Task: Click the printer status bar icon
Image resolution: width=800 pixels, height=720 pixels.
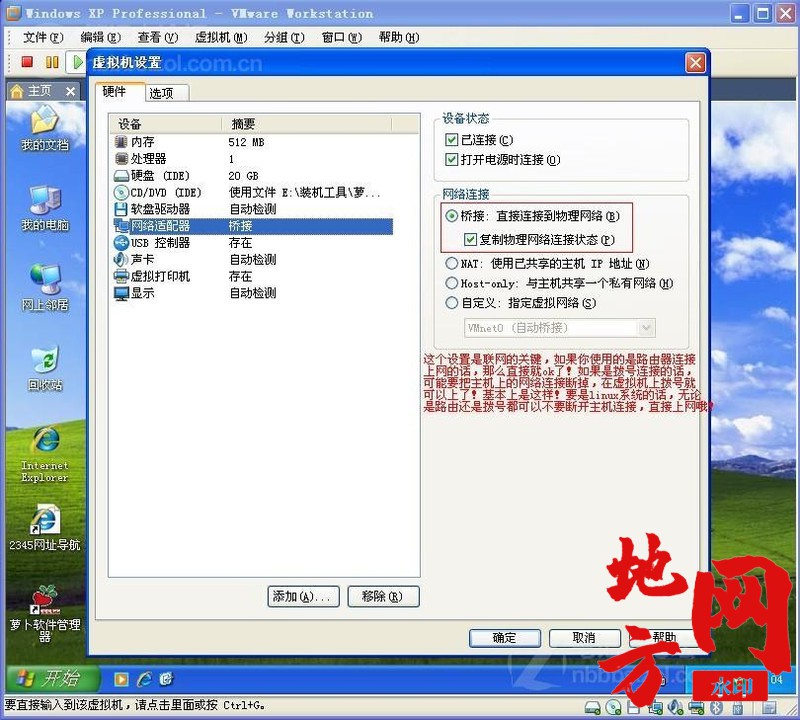Action: (x=696, y=707)
